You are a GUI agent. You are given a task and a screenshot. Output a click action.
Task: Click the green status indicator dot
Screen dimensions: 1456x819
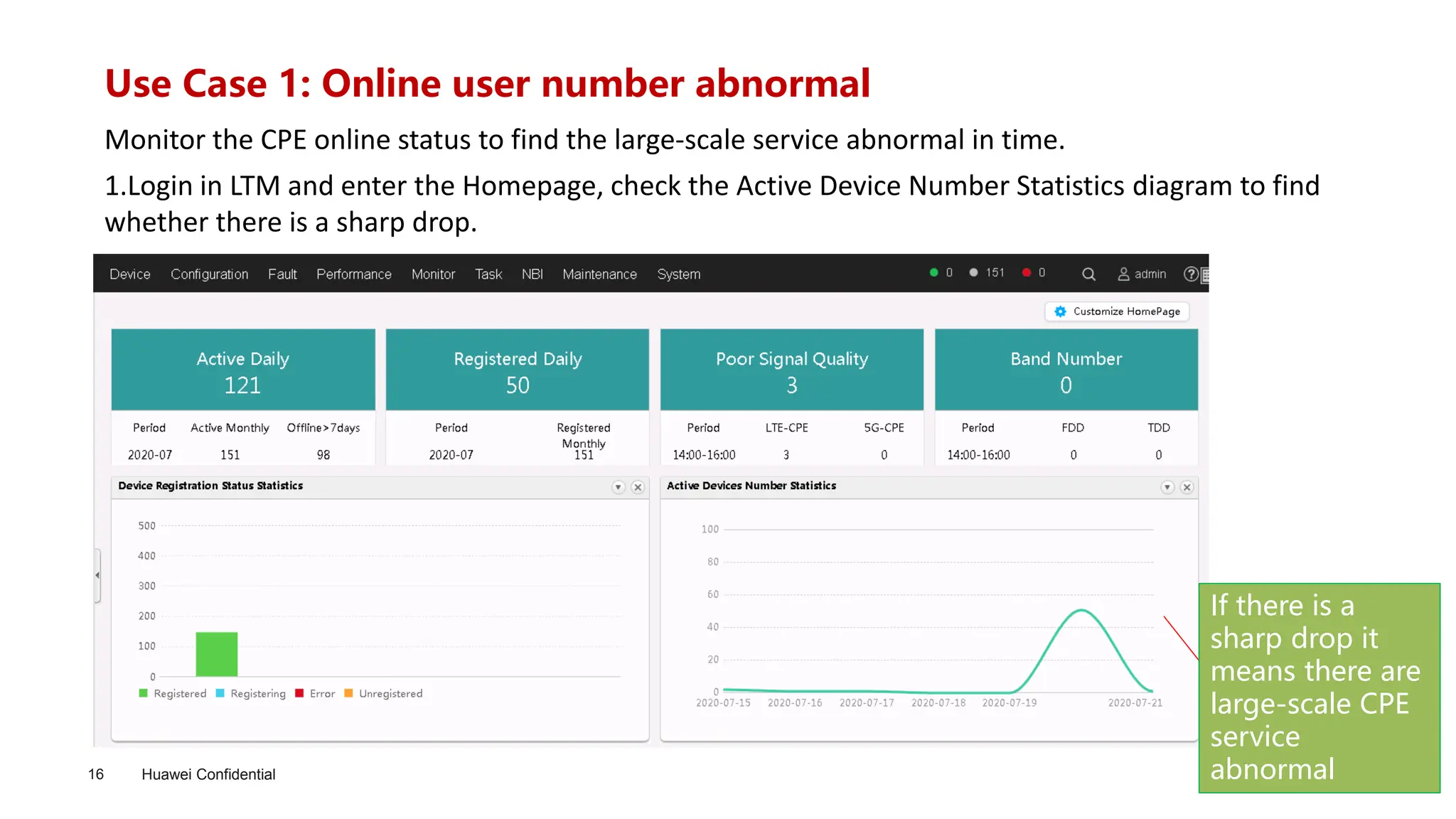(x=933, y=272)
